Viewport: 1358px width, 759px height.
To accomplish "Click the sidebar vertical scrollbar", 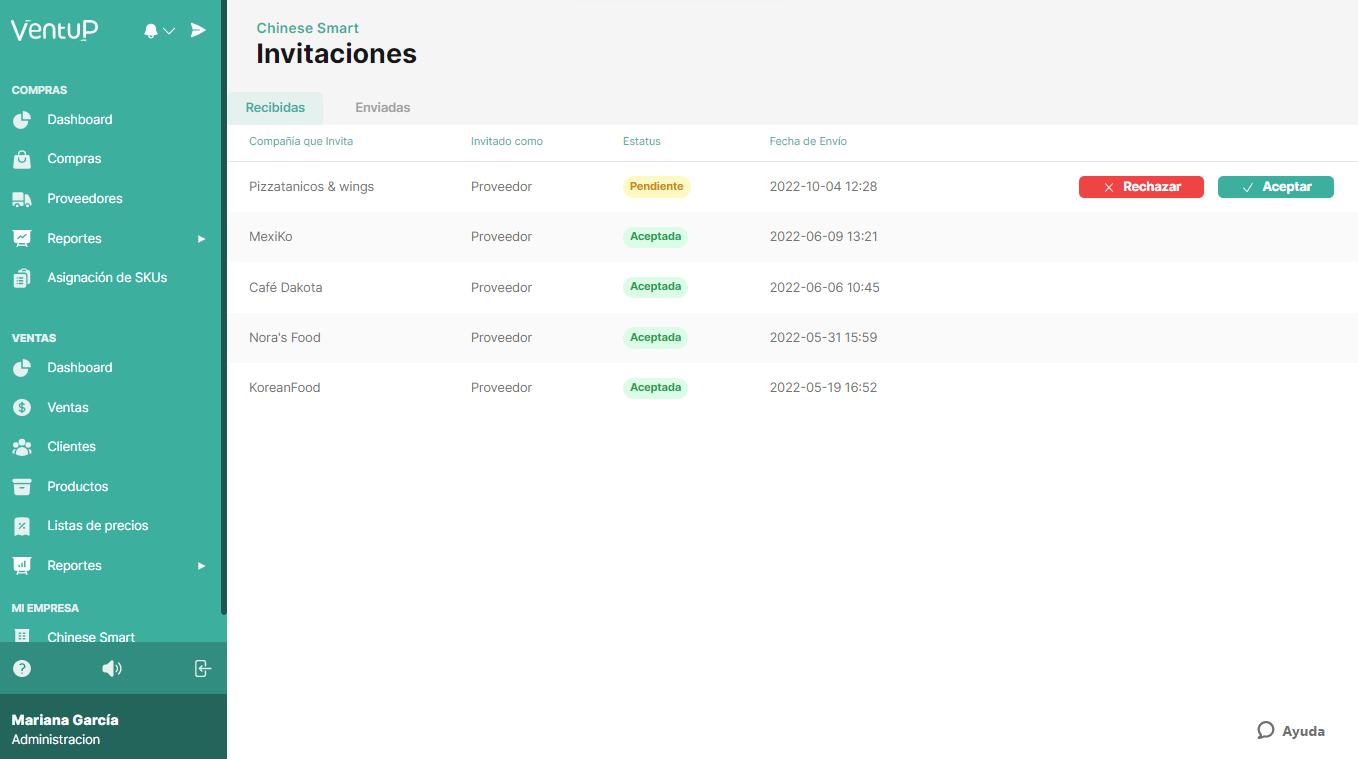I will pos(224,300).
